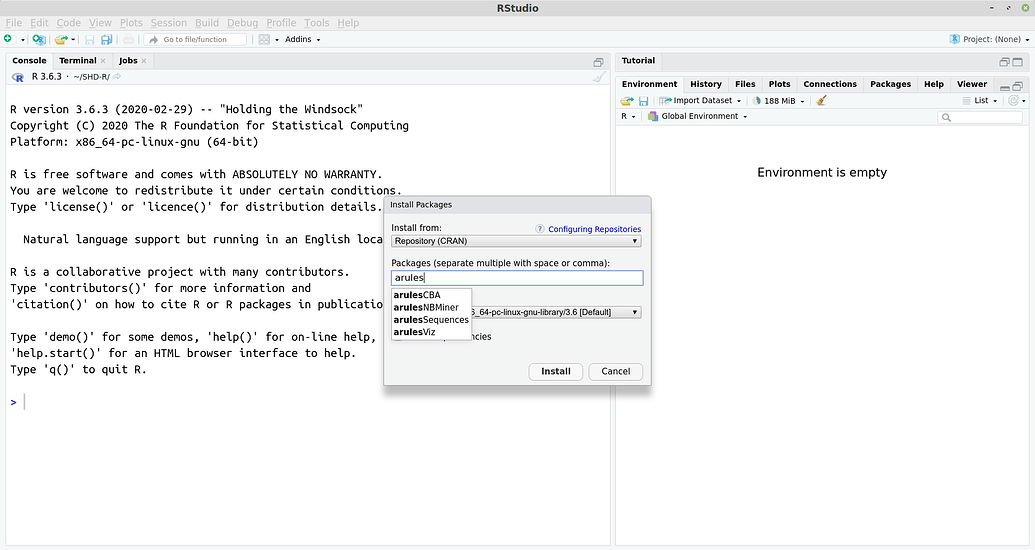
Task: Close the Jobs tab
Action: [144, 61]
